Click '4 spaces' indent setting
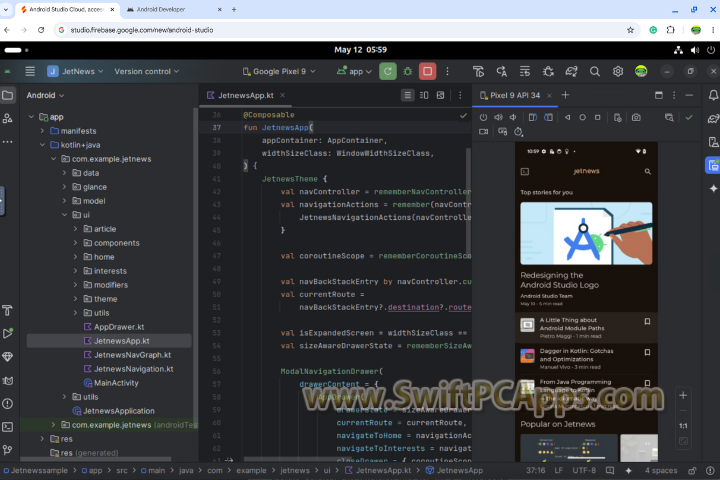The height and width of the screenshot is (480, 720). [661, 470]
